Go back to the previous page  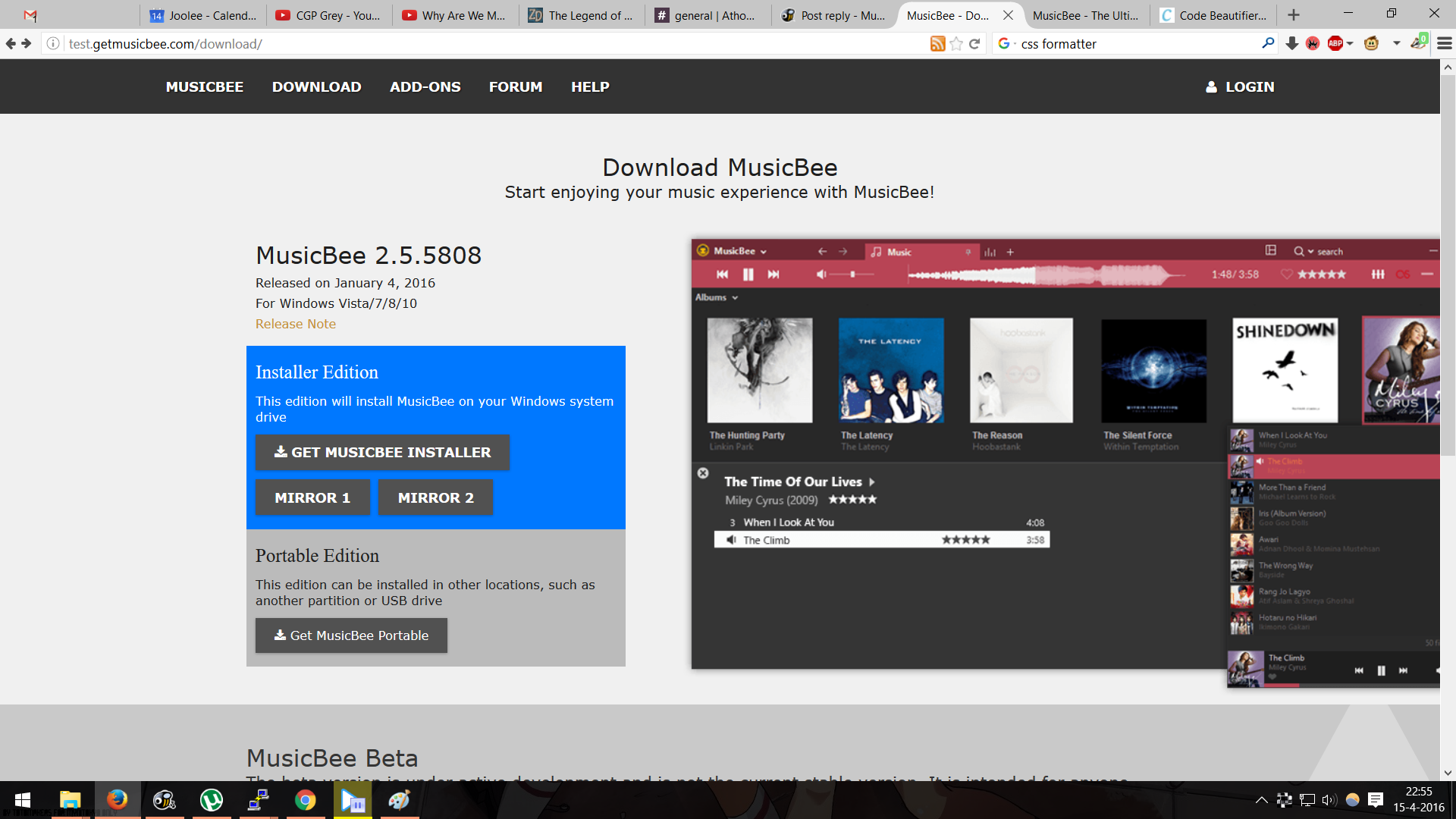(x=11, y=44)
